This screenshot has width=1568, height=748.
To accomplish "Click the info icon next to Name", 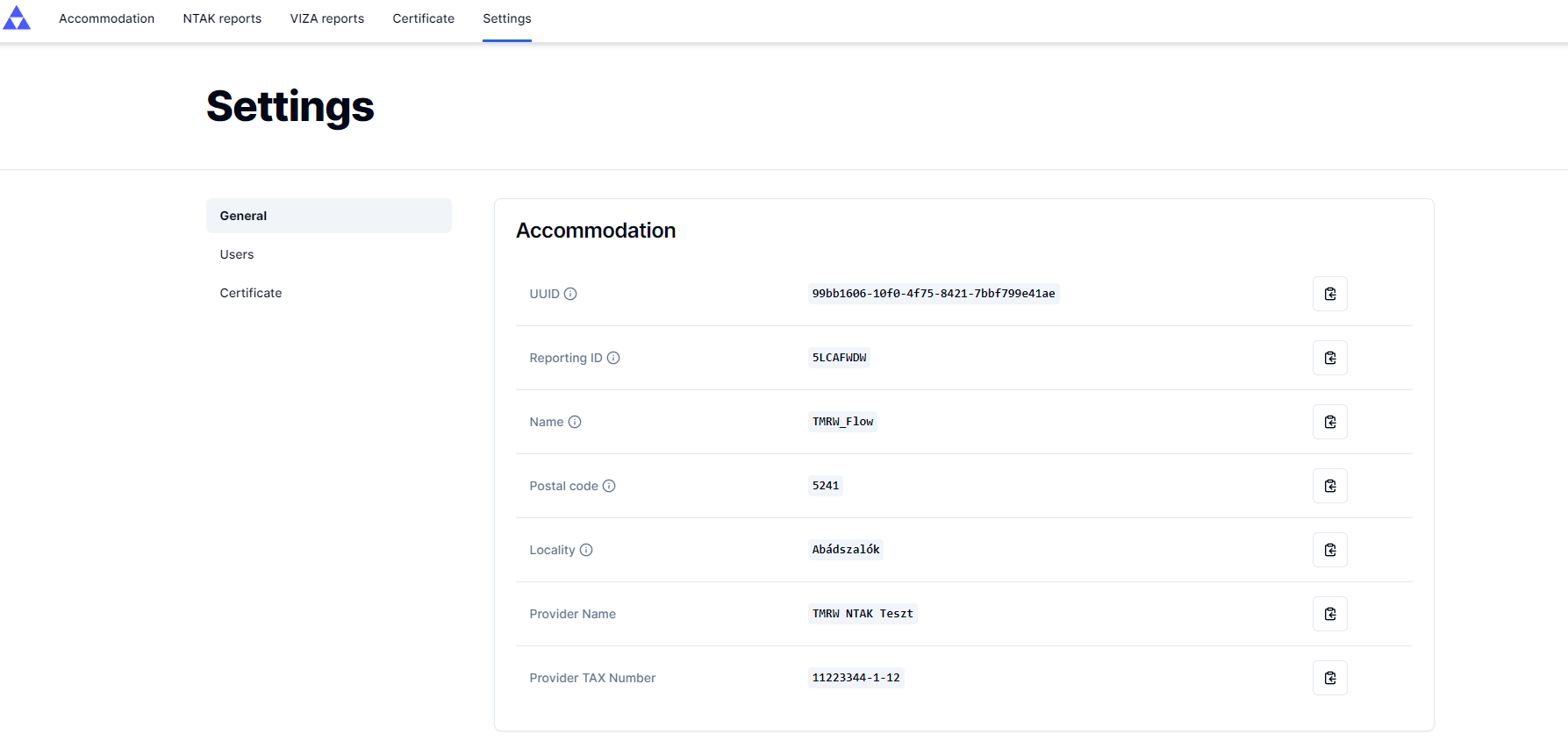I will [575, 422].
